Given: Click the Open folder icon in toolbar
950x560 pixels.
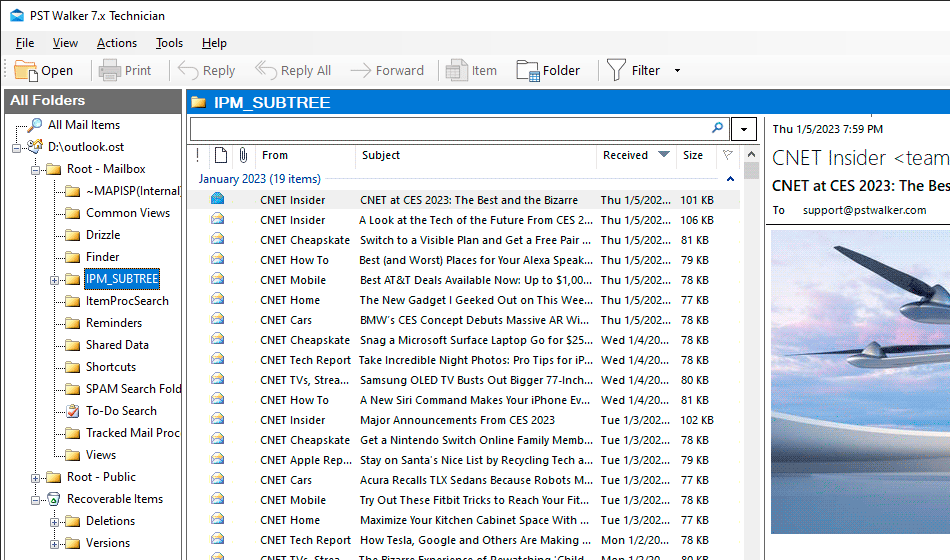Looking at the screenshot, I should click(25, 70).
